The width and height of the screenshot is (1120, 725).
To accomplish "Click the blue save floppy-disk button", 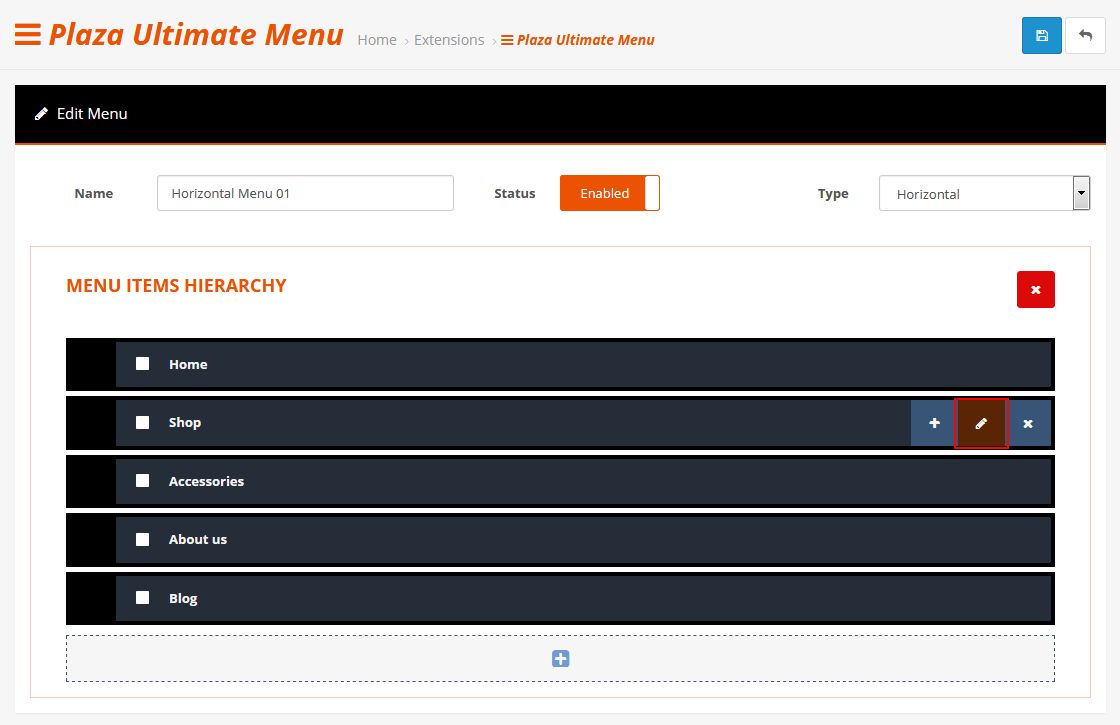I will coord(1041,36).
